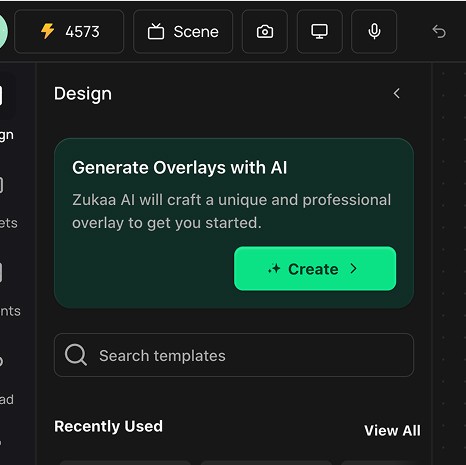Click the Recently Used section title
Image resolution: width=466 pixels, height=465 pixels.
[108, 426]
